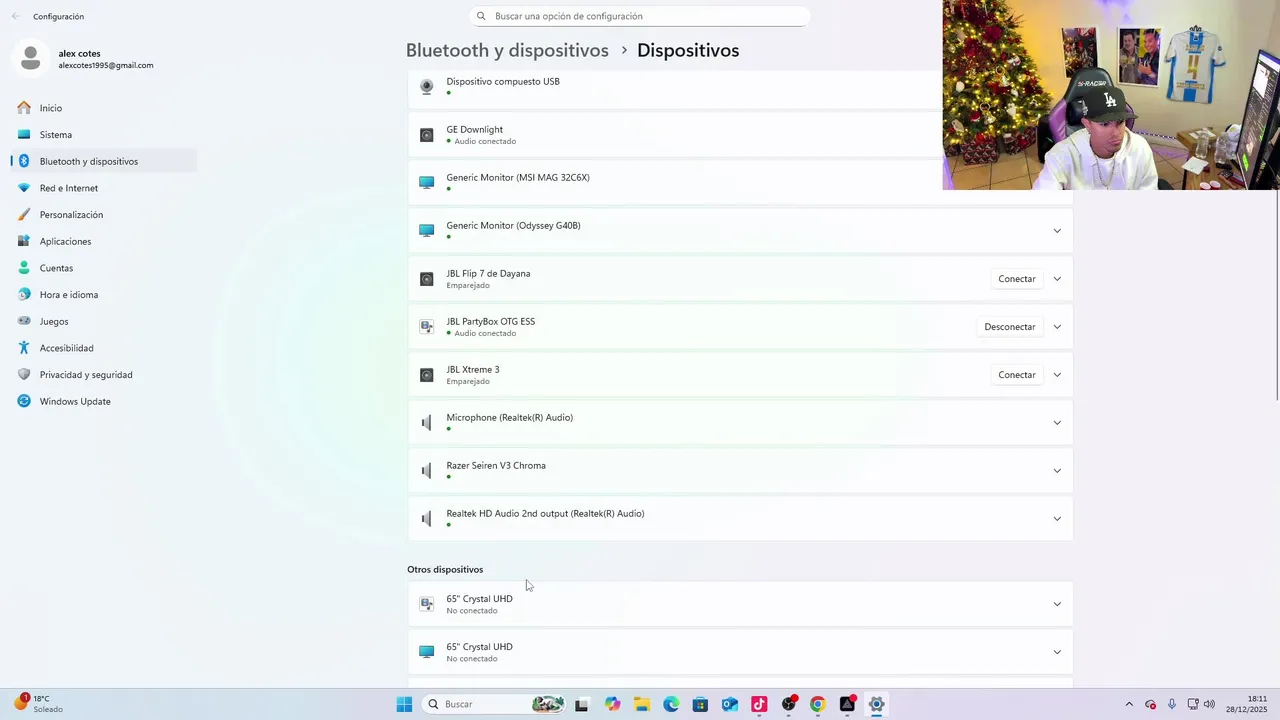The width and height of the screenshot is (1280, 720).
Task: Open Task View from the taskbar
Action: click(x=582, y=704)
